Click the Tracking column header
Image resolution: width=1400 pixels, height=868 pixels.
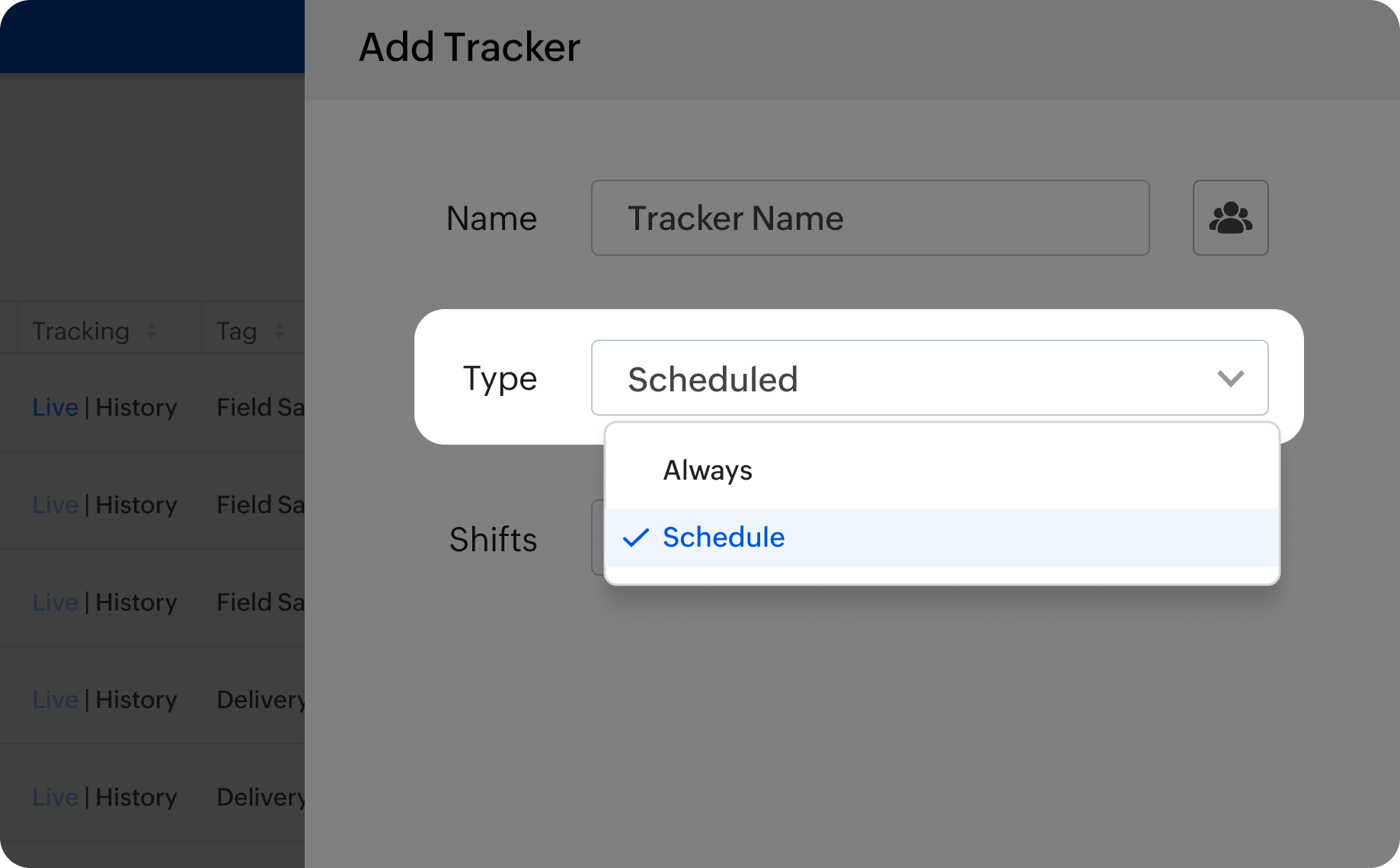(81, 331)
